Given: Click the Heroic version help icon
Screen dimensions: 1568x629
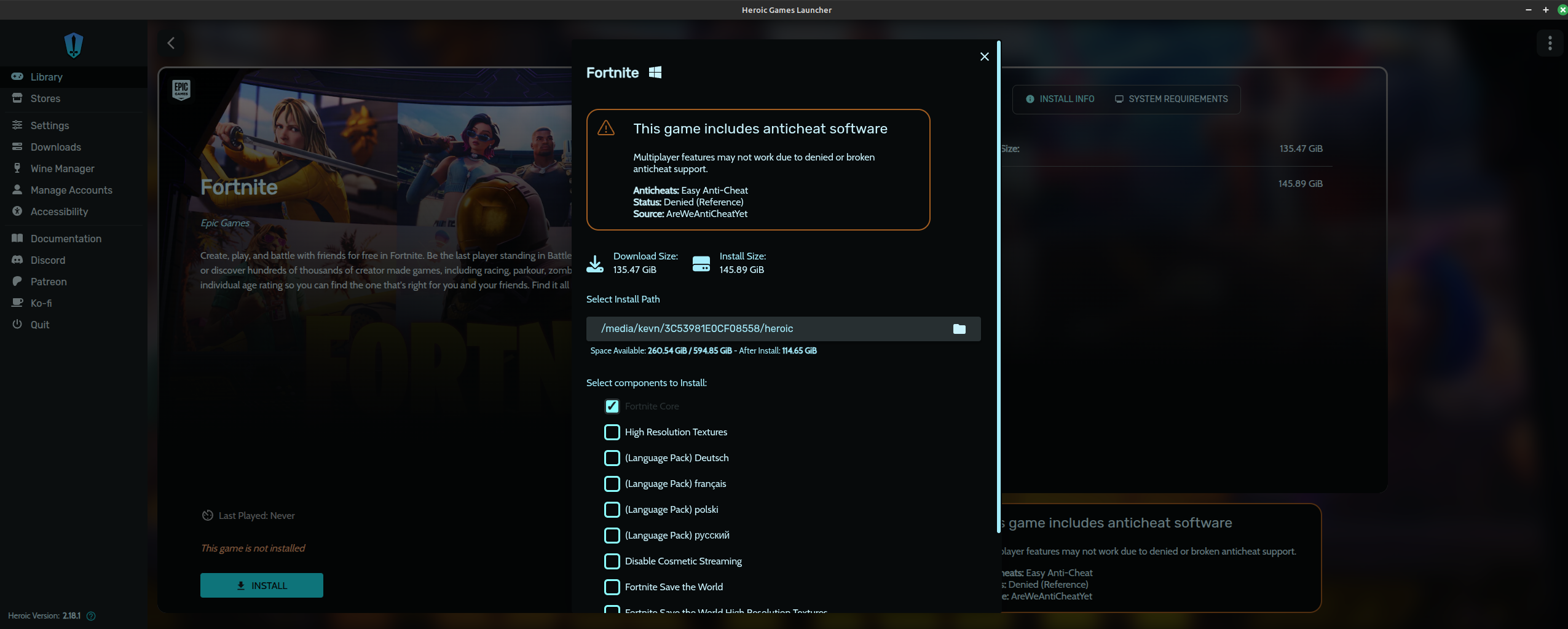Looking at the screenshot, I should coord(91,616).
